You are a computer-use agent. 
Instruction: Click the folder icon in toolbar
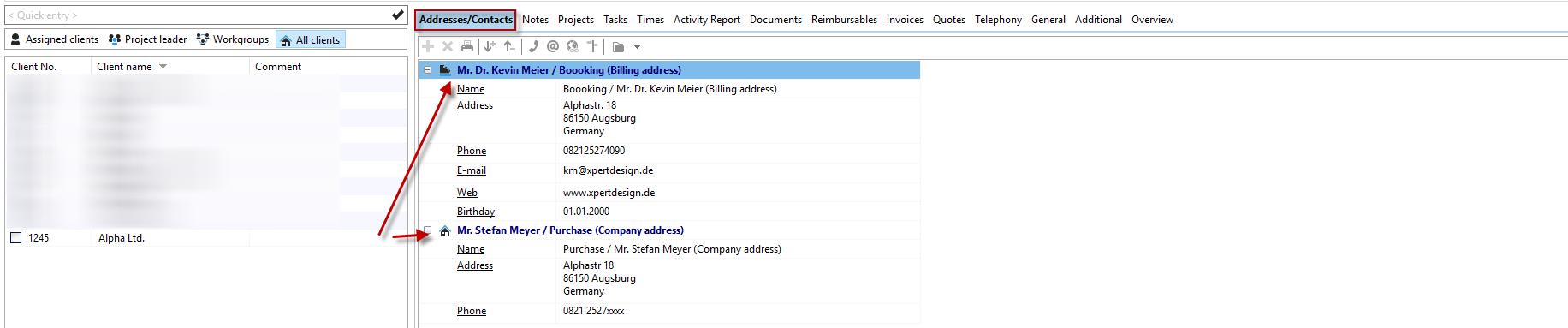618,47
